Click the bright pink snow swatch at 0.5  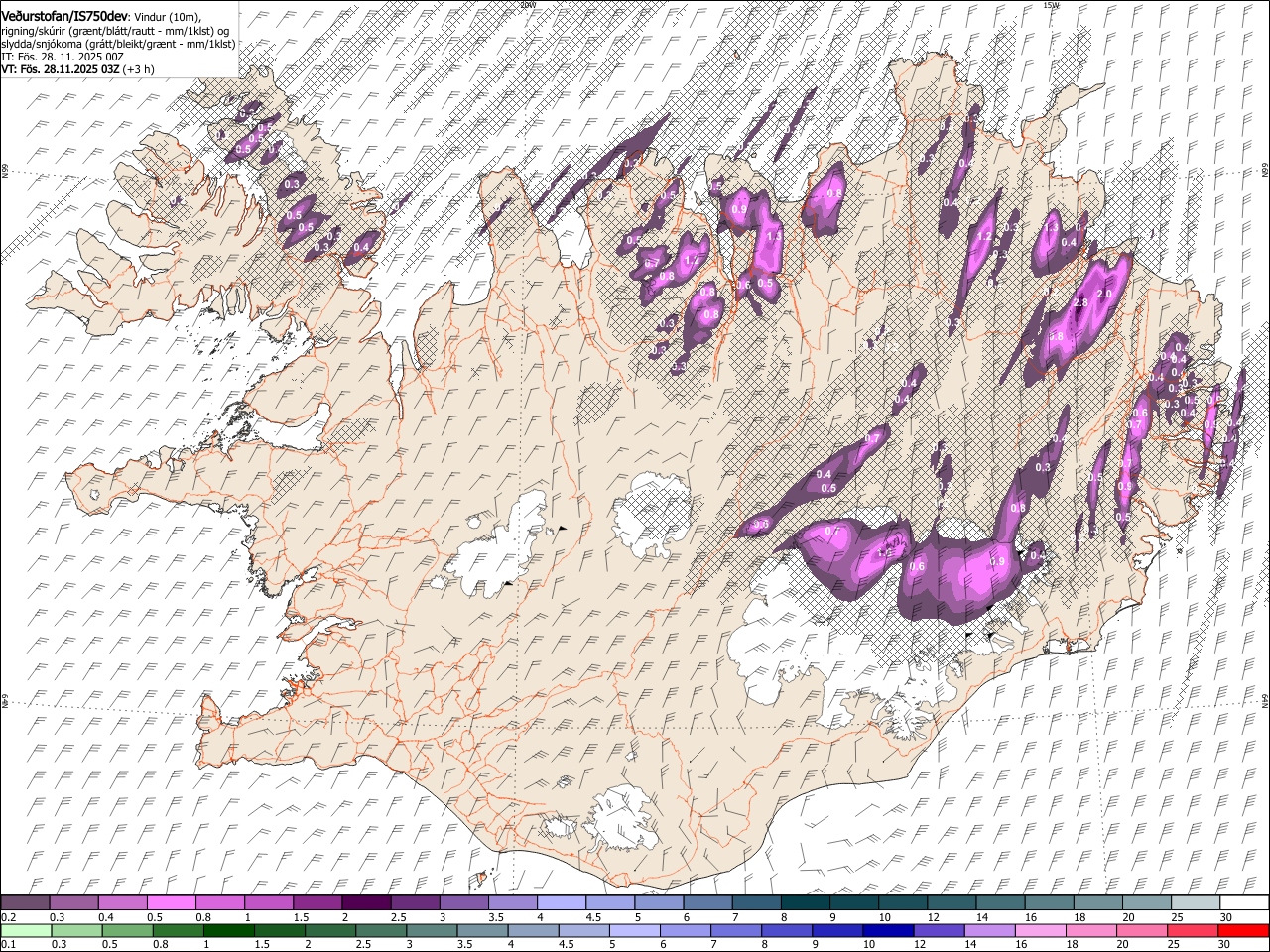coord(172,902)
